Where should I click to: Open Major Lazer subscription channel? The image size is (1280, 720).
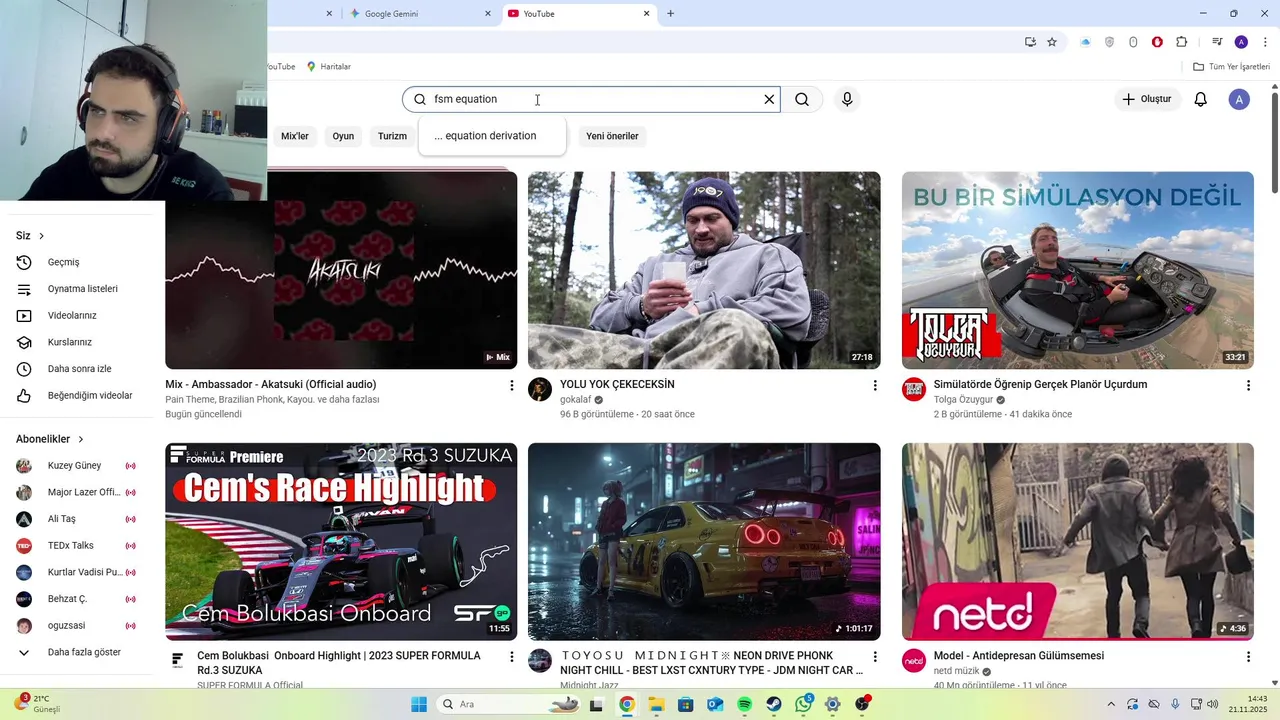coord(82,492)
